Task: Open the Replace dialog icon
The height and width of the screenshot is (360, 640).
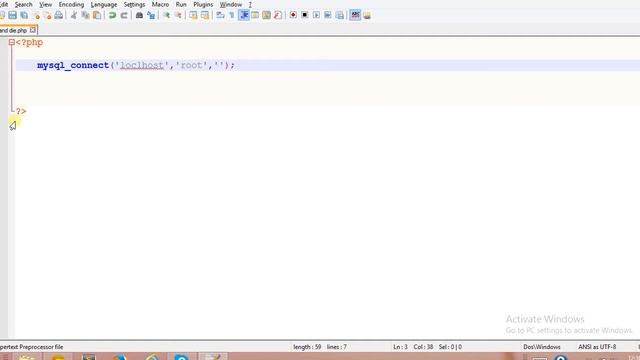Action: [x=151, y=16]
